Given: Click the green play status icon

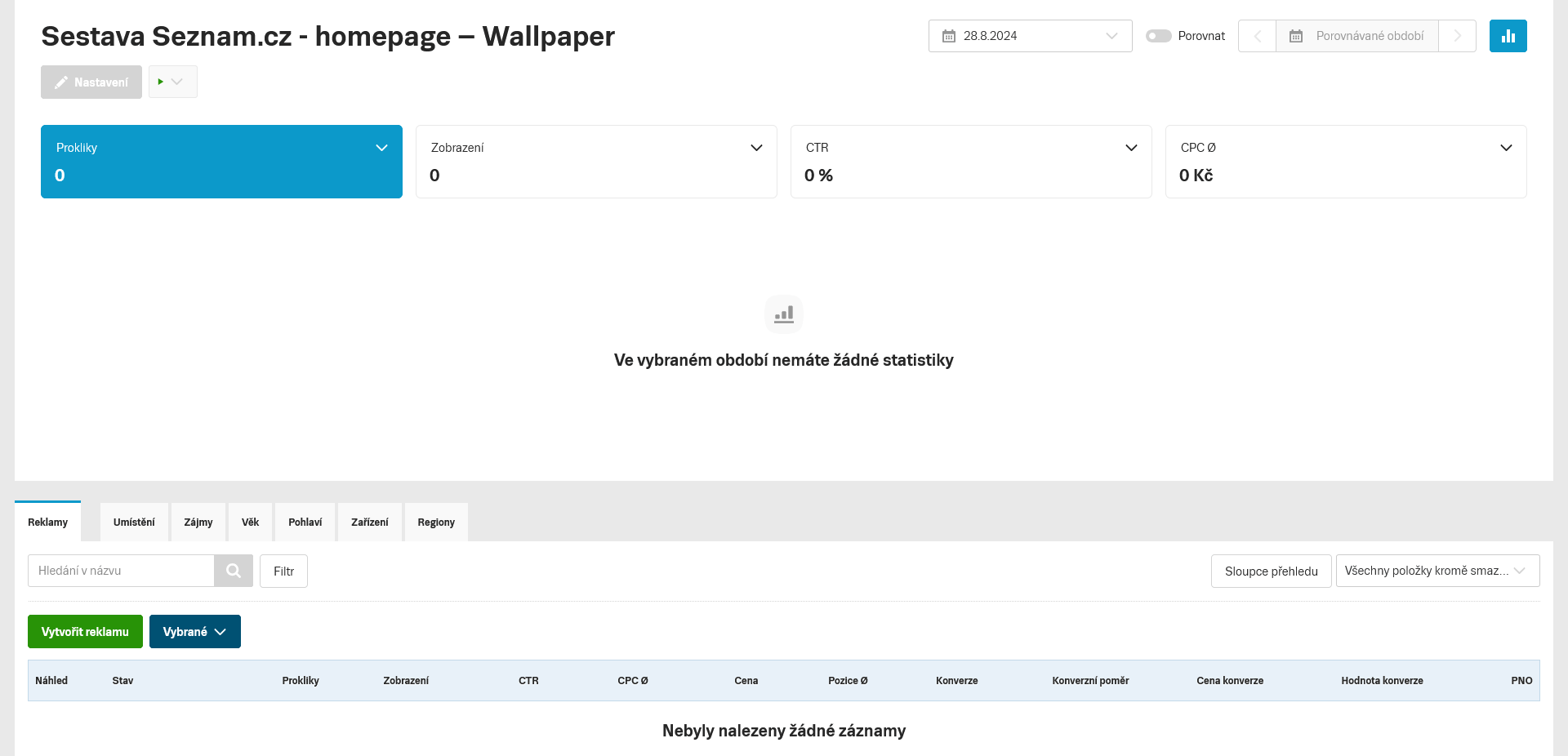Looking at the screenshot, I should 161,82.
